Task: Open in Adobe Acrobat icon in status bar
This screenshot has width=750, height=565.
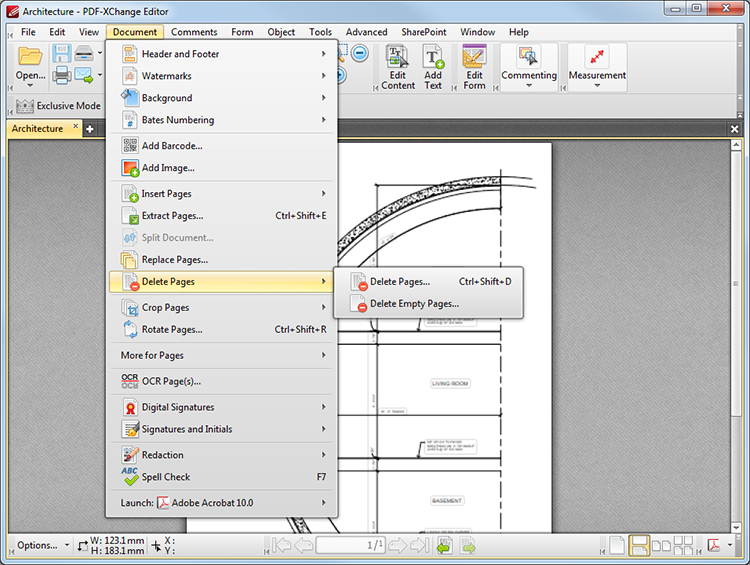Action: click(714, 545)
